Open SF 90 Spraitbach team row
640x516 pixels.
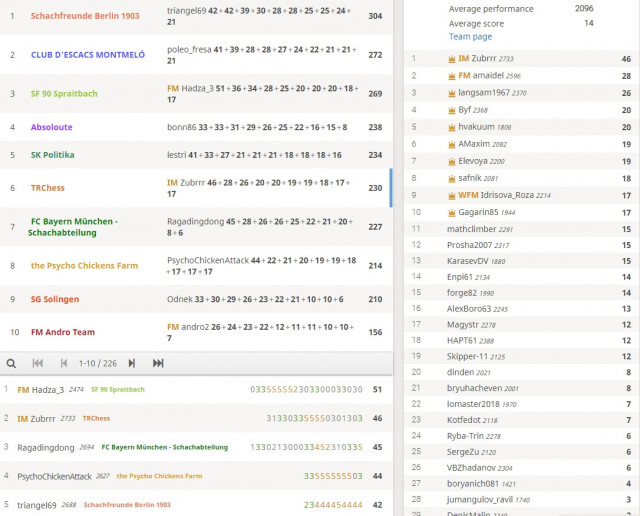(x=196, y=93)
